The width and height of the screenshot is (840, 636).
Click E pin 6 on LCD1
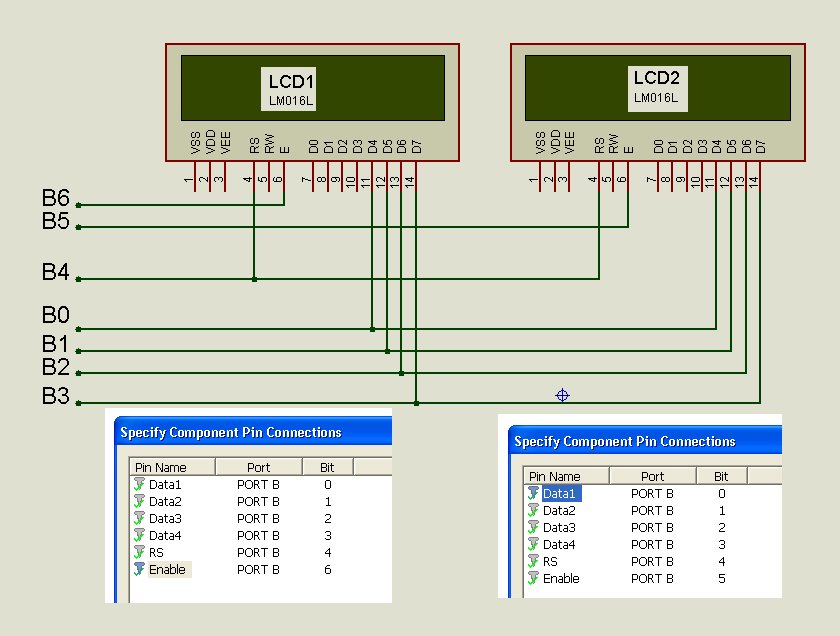click(284, 176)
